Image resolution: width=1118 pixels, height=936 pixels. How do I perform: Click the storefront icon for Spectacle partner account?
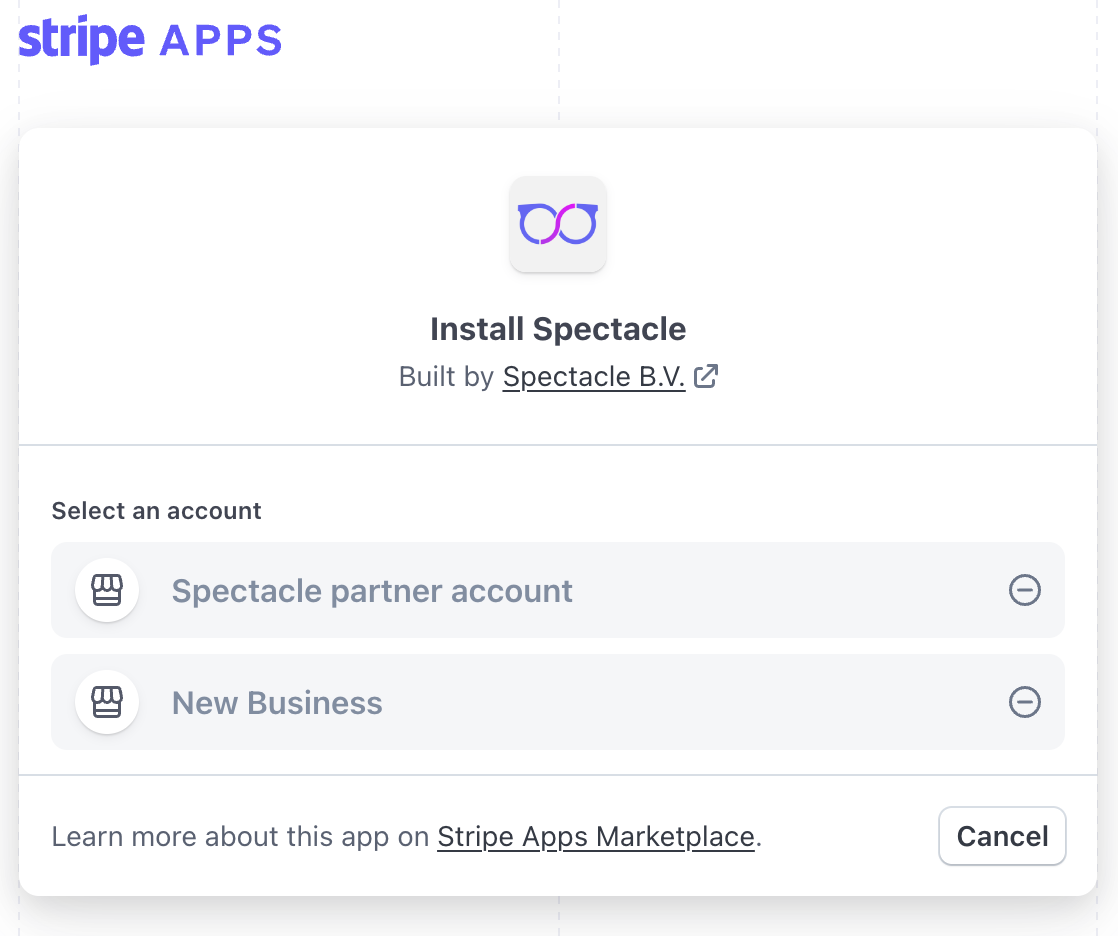click(107, 590)
